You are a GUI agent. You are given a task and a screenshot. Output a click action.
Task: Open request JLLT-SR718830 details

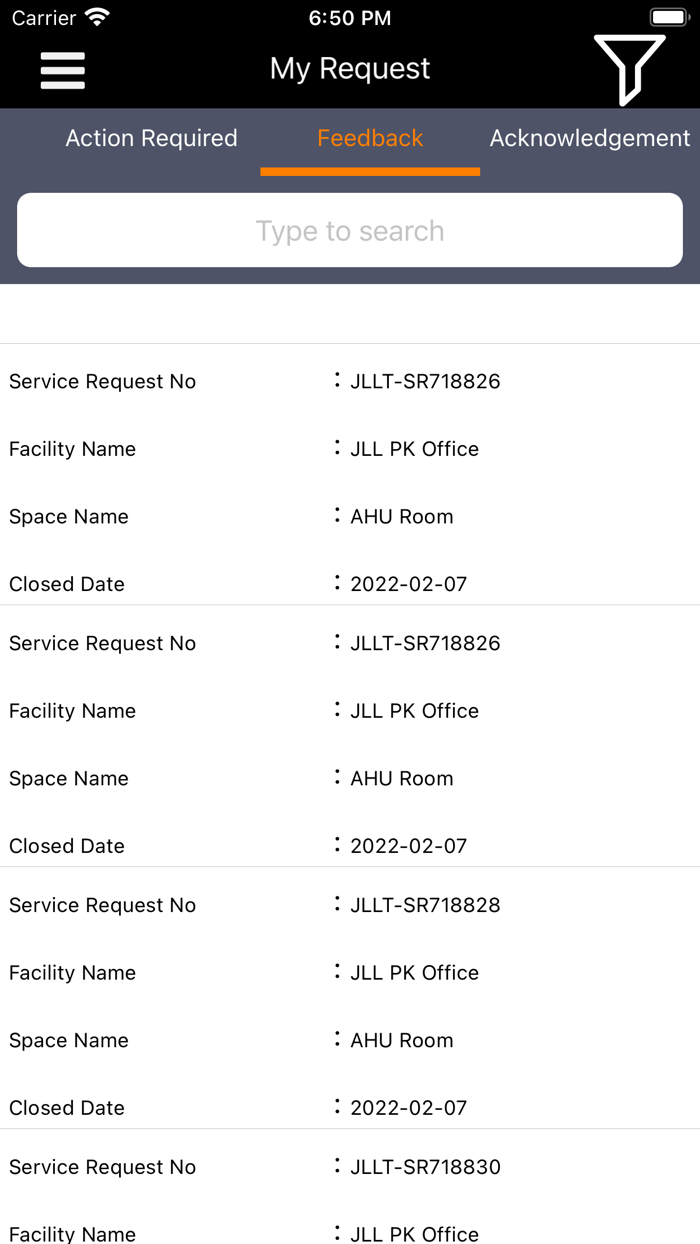(x=424, y=1167)
